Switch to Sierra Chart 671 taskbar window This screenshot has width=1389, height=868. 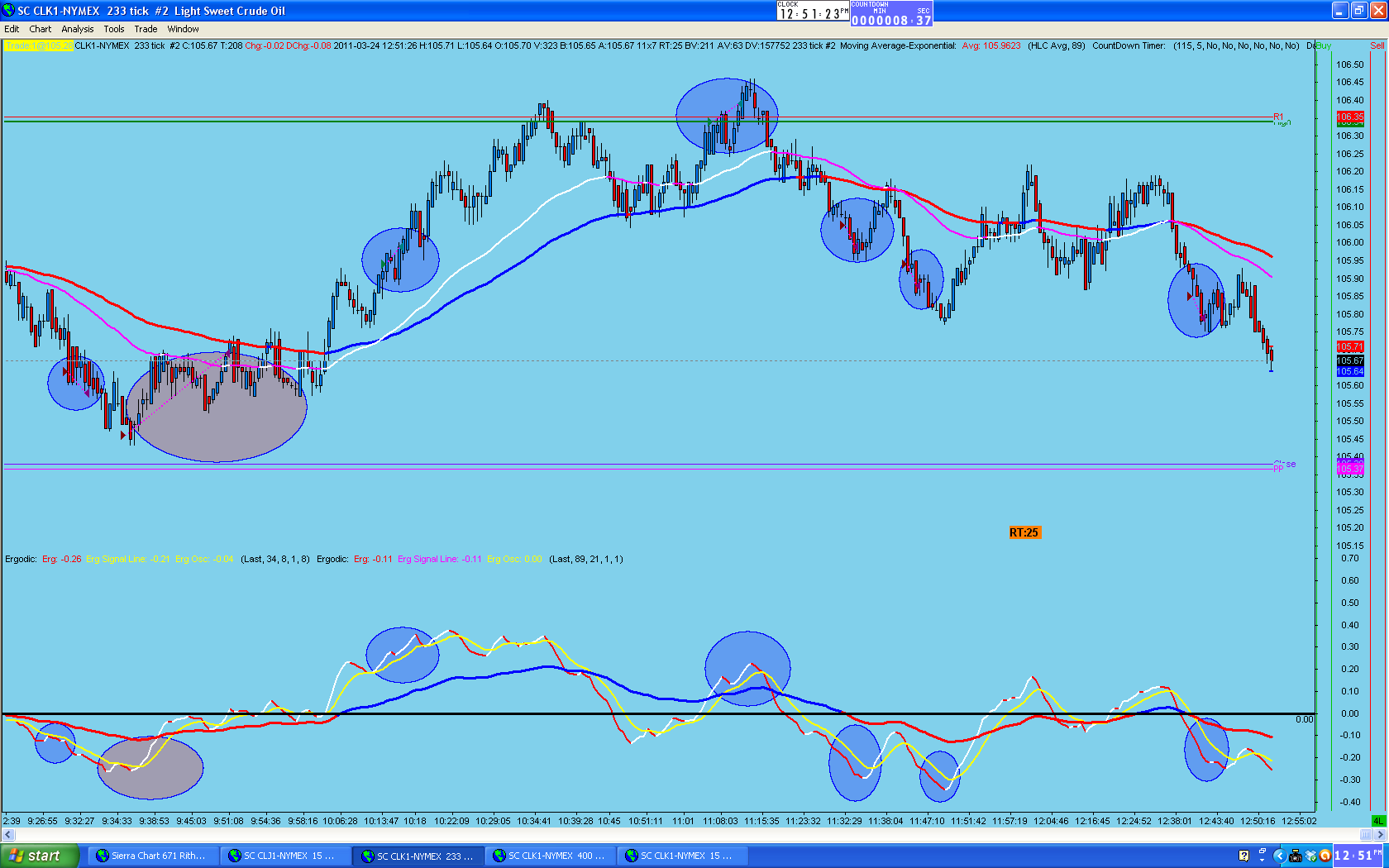152,856
